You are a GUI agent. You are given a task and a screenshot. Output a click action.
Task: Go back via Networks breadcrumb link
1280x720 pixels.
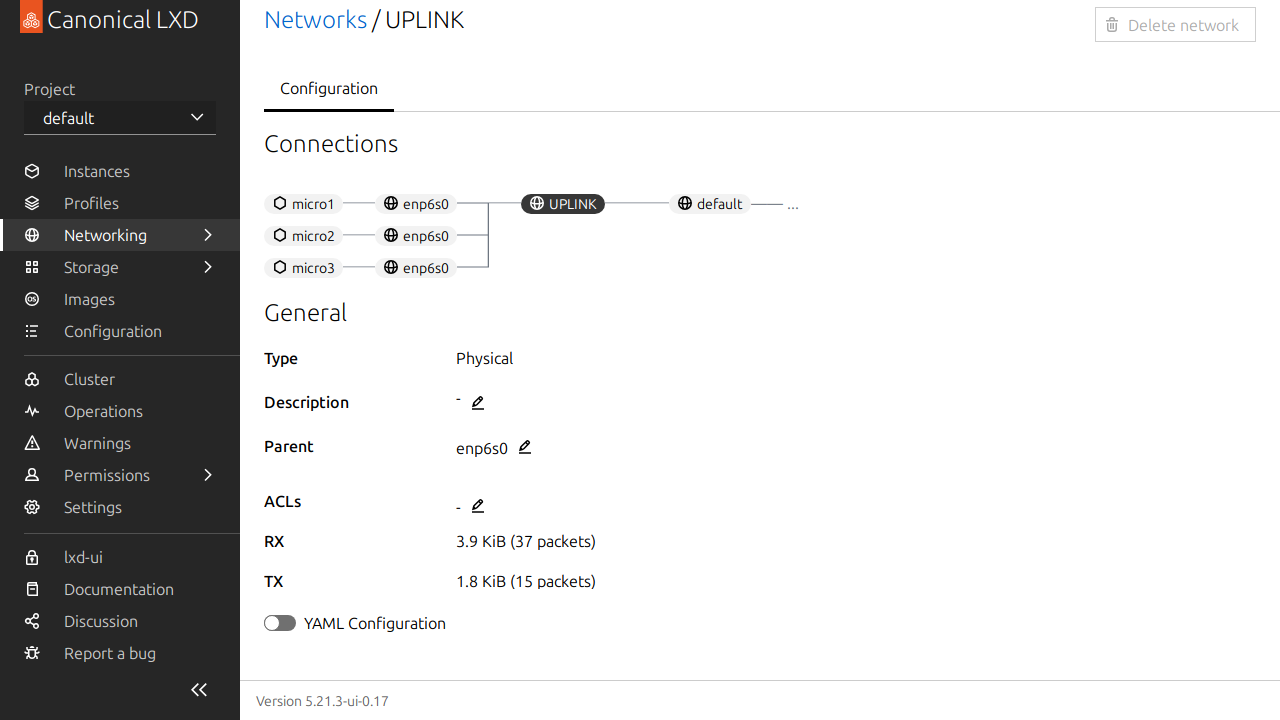[x=315, y=20]
